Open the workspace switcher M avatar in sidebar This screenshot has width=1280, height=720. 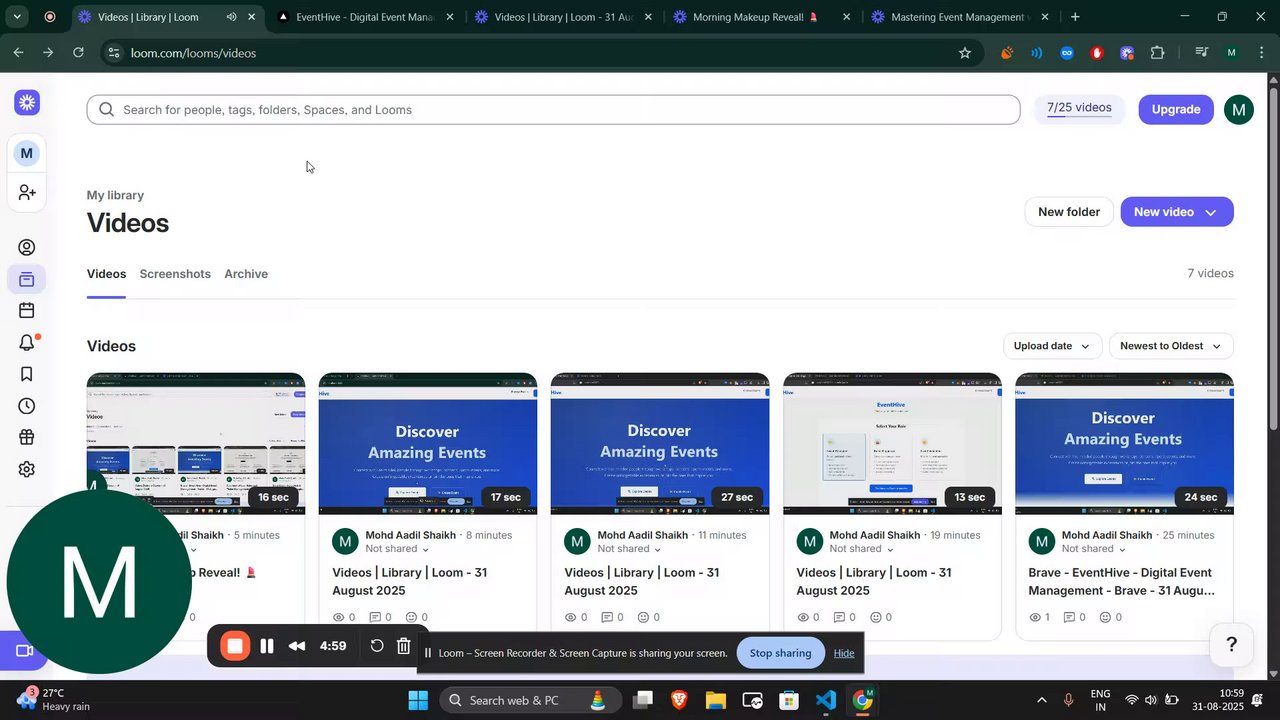click(x=27, y=153)
